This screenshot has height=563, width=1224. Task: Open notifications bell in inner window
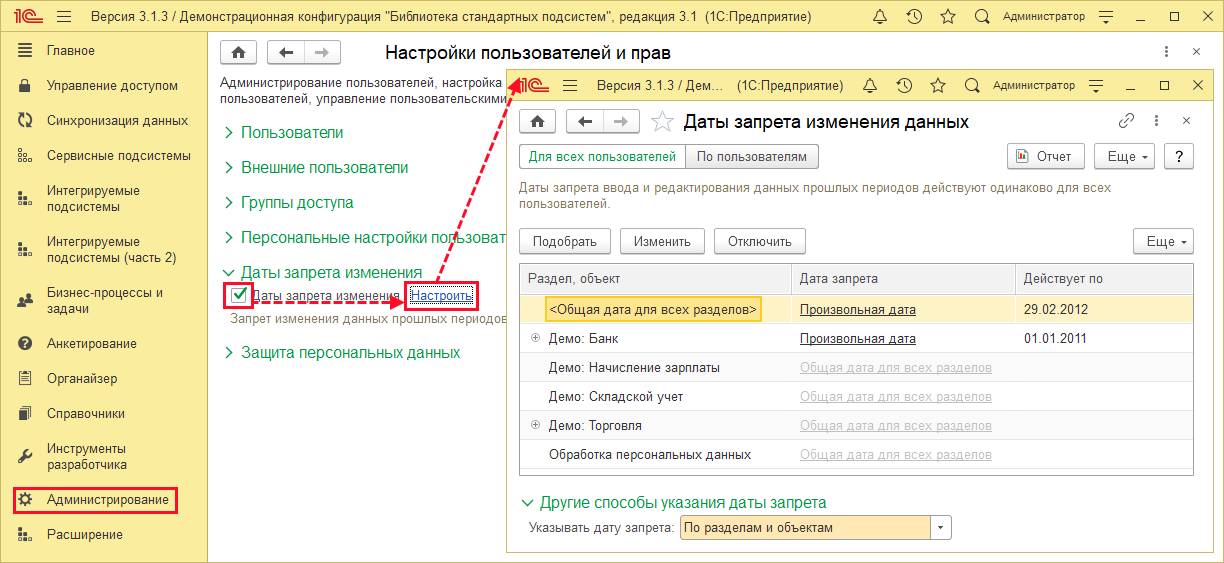[x=870, y=86]
